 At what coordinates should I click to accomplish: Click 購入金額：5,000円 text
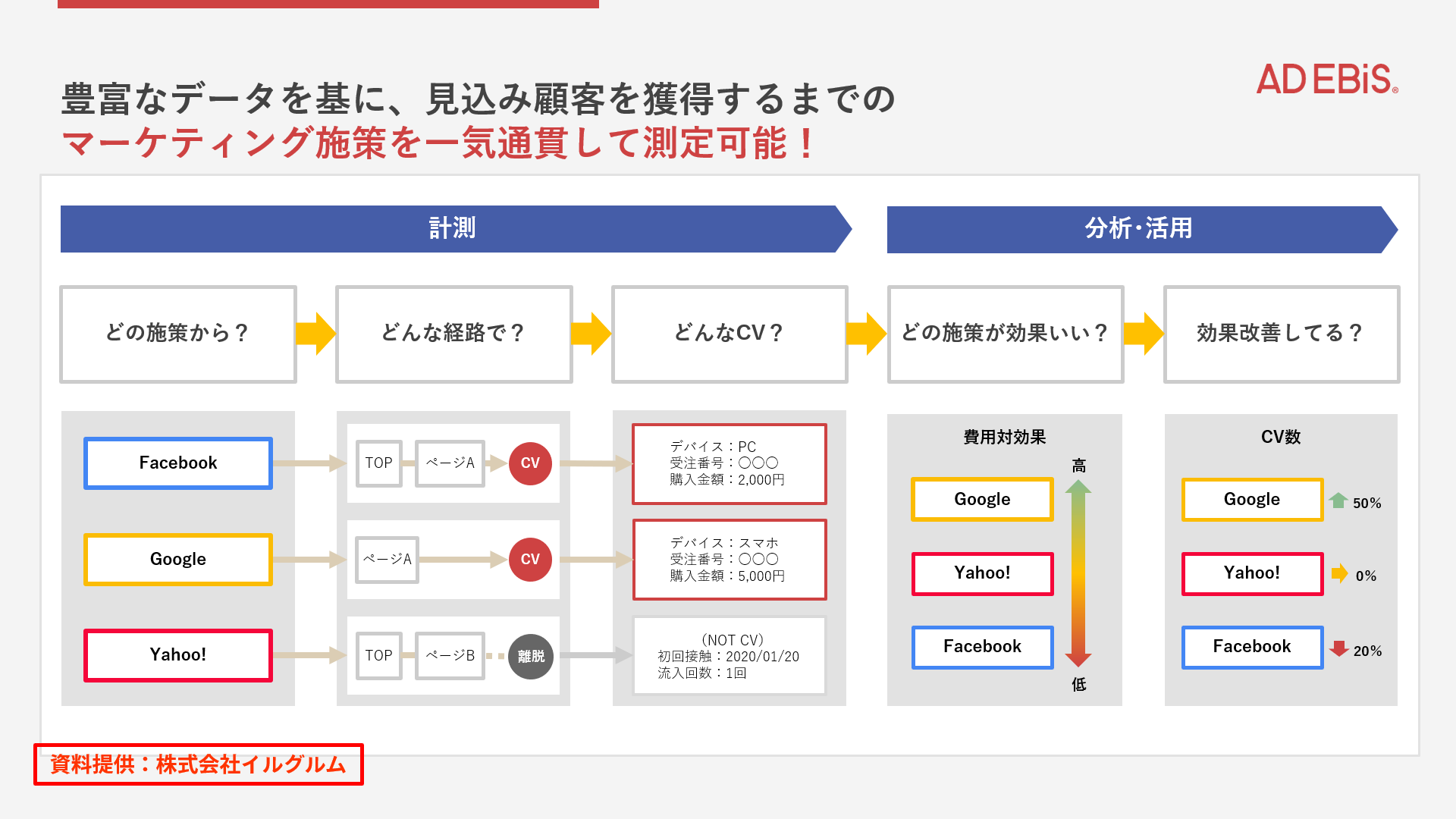click(727, 576)
